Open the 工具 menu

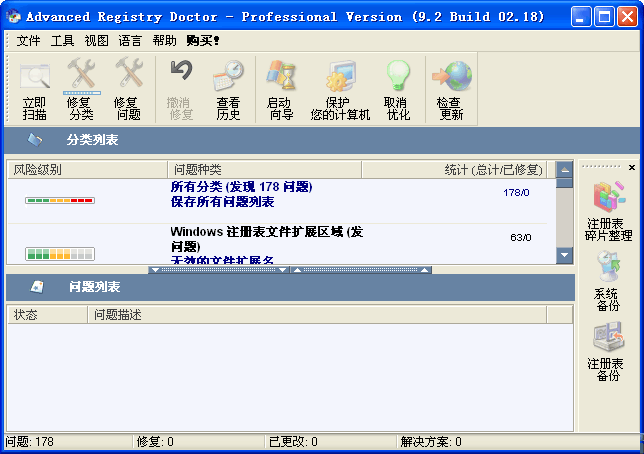click(x=62, y=41)
